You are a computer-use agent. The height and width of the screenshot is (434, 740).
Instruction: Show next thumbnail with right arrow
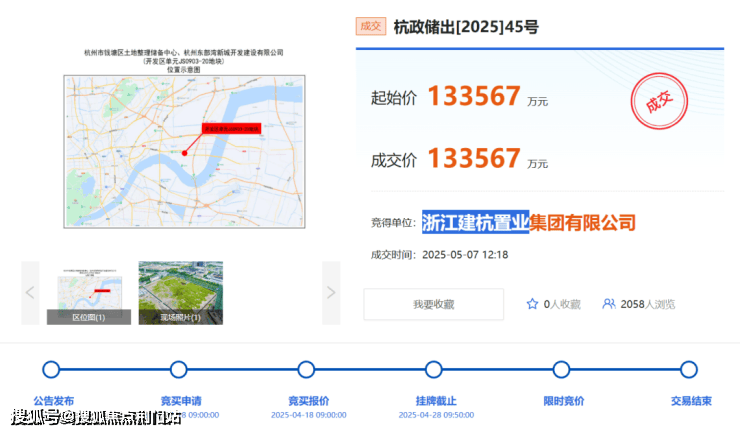pos(331,292)
